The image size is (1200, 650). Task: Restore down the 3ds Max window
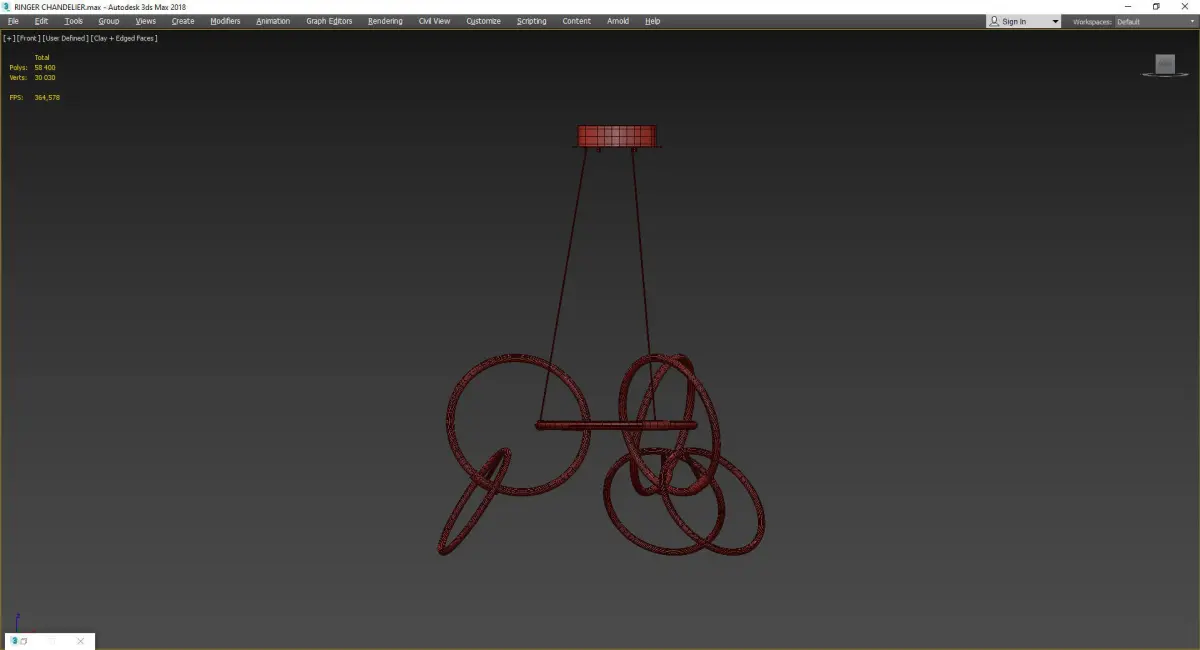click(x=1156, y=7)
